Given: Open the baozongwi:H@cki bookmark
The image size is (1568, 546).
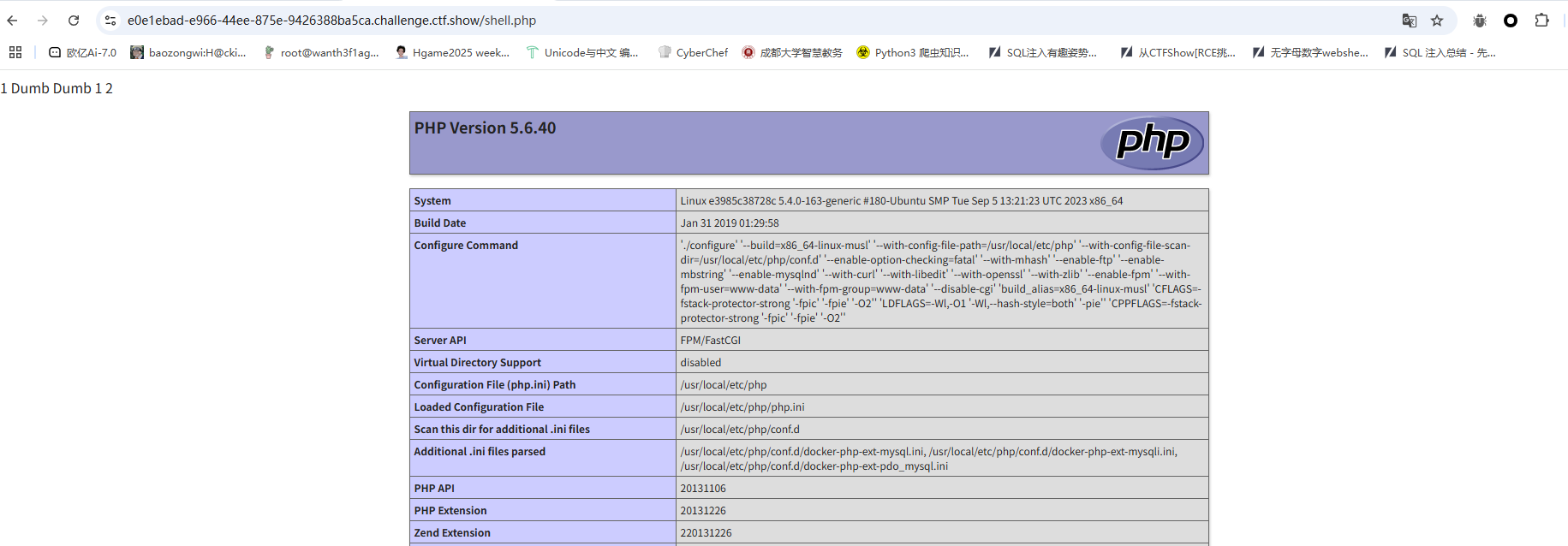Looking at the screenshot, I should 188,52.
